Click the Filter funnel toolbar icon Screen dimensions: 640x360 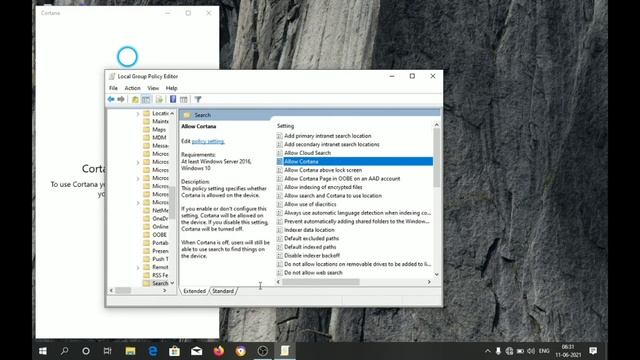[x=198, y=99]
